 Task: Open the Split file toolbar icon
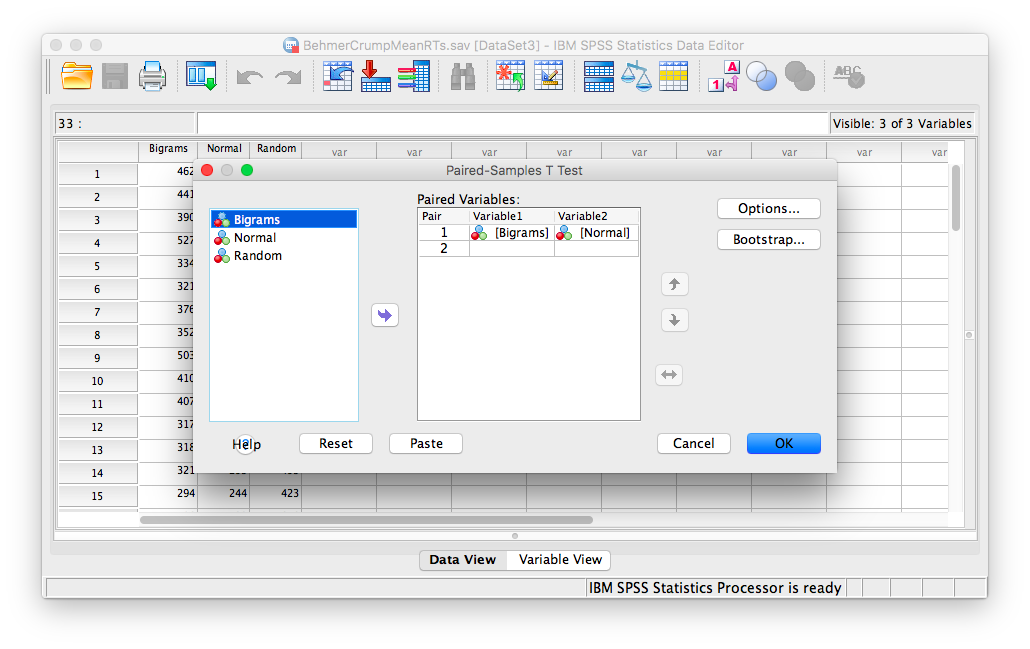coord(598,76)
